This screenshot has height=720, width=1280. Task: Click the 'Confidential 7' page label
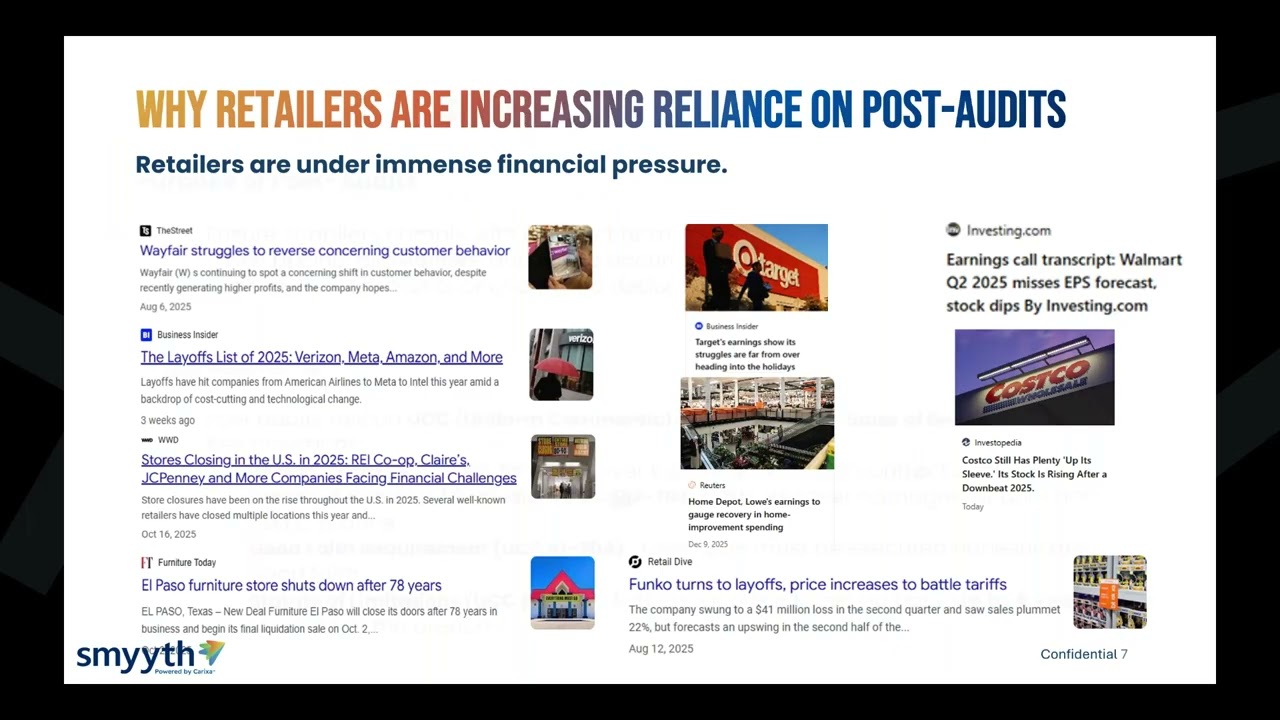tap(1084, 654)
